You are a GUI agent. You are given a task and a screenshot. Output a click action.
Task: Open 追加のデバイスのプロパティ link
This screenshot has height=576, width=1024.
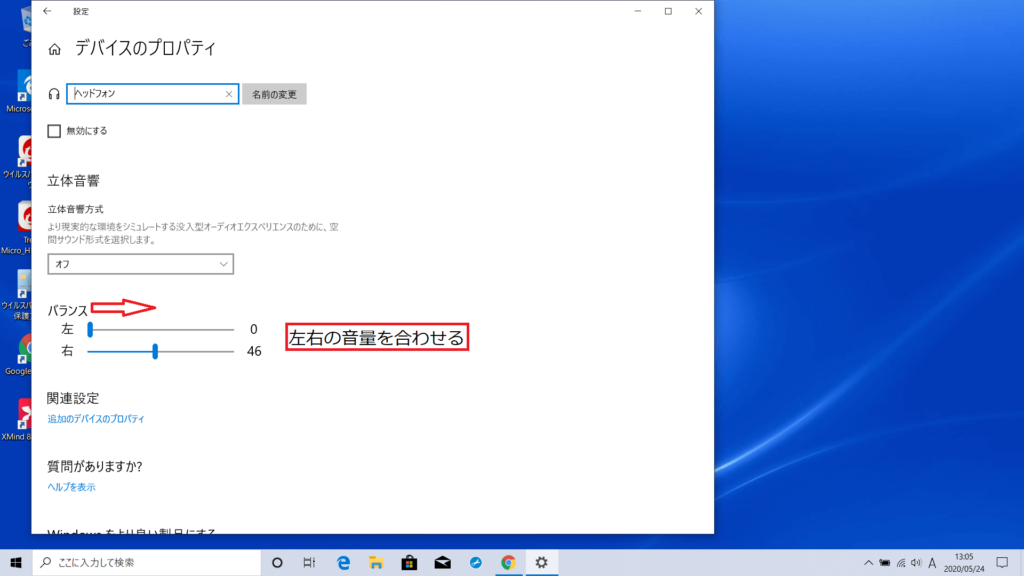click(96, 419)
